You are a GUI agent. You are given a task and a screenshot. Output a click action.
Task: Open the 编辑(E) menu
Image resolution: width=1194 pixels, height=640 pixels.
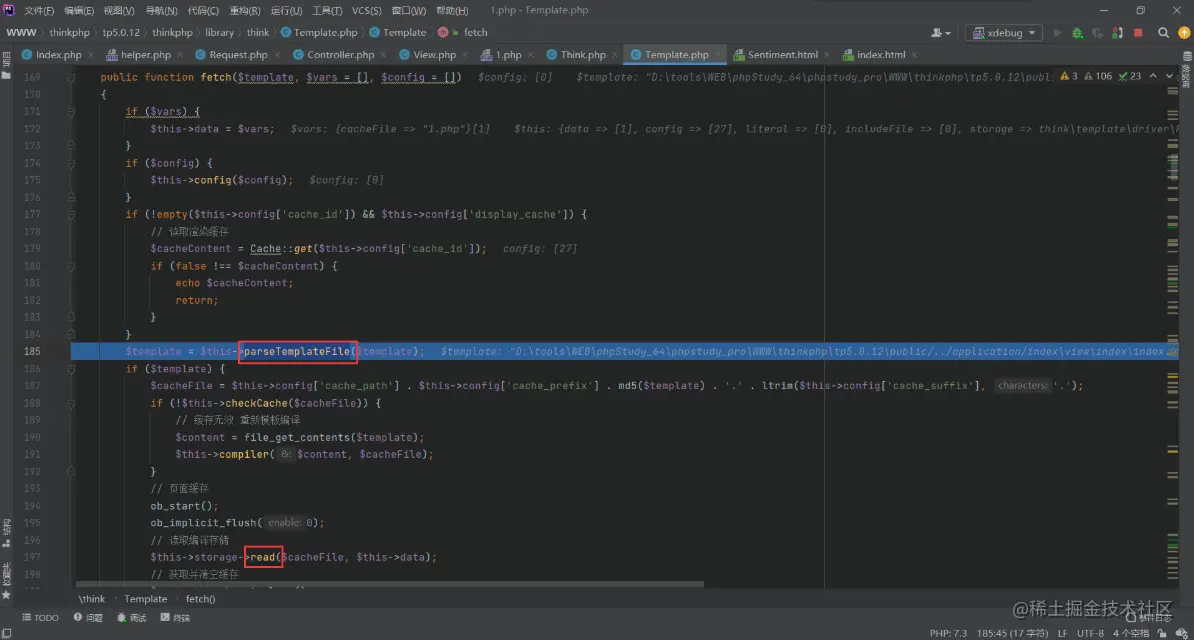pos(79,11)
